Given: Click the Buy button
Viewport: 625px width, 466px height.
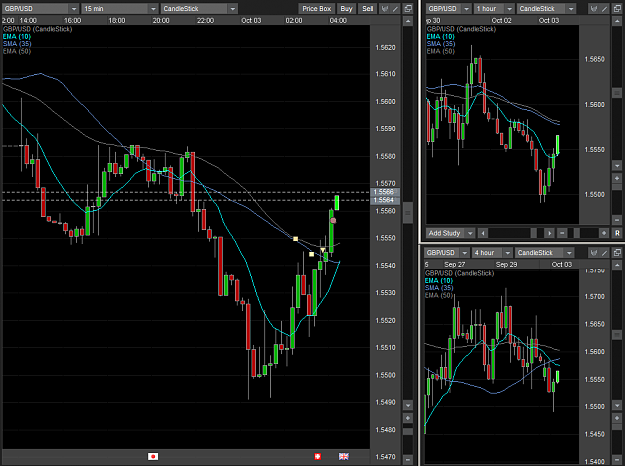Looking at the screenshot, I should (346, 9).
